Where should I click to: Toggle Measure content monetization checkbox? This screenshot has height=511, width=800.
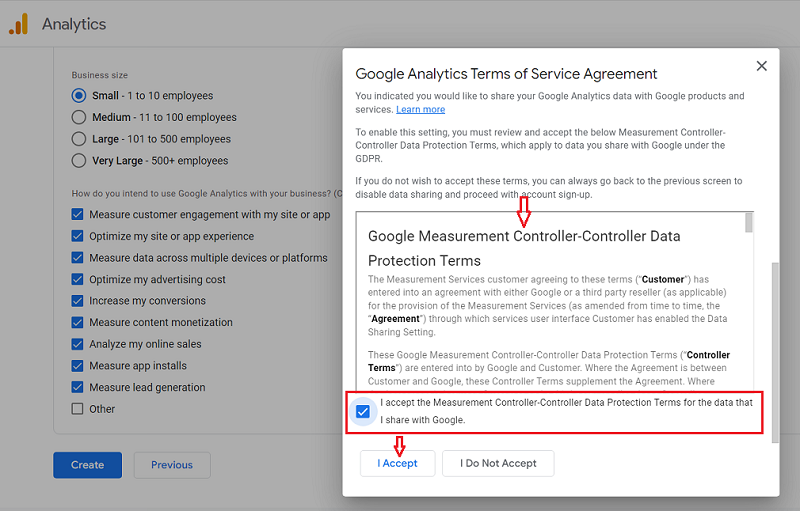click(77, 322)
